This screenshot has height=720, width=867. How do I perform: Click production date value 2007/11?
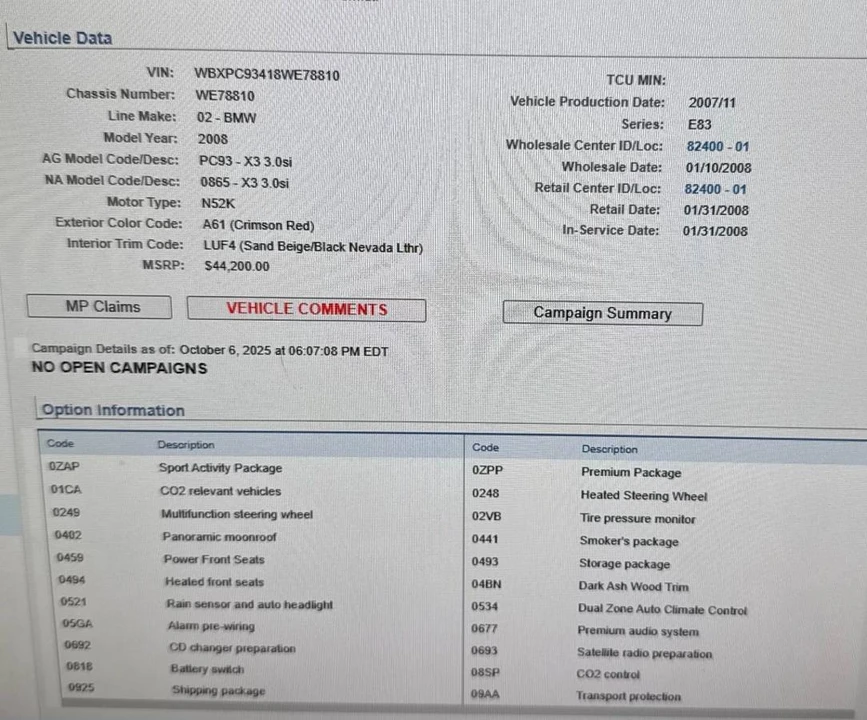(712, 103)
